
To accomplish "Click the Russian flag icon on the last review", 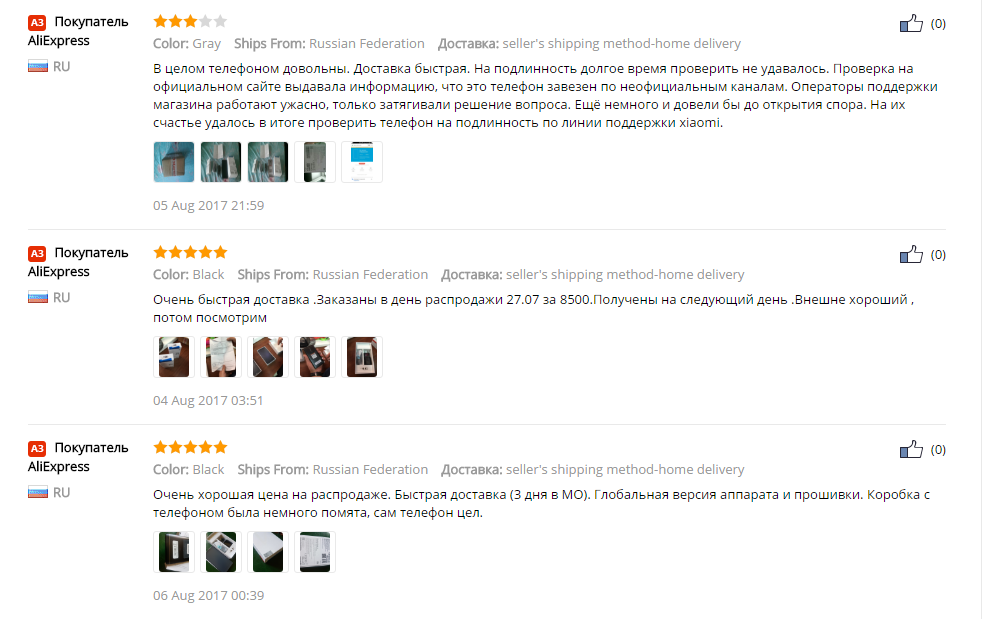I will [38, 492].
